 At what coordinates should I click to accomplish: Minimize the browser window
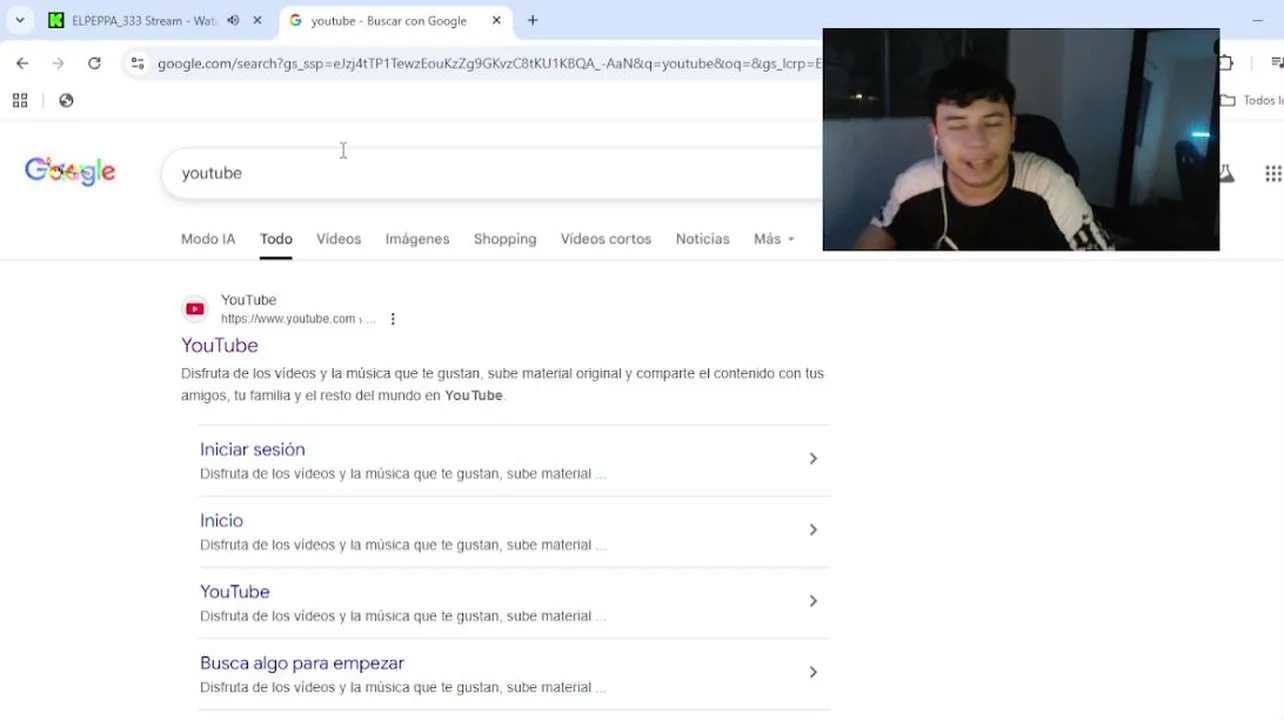1258,20
